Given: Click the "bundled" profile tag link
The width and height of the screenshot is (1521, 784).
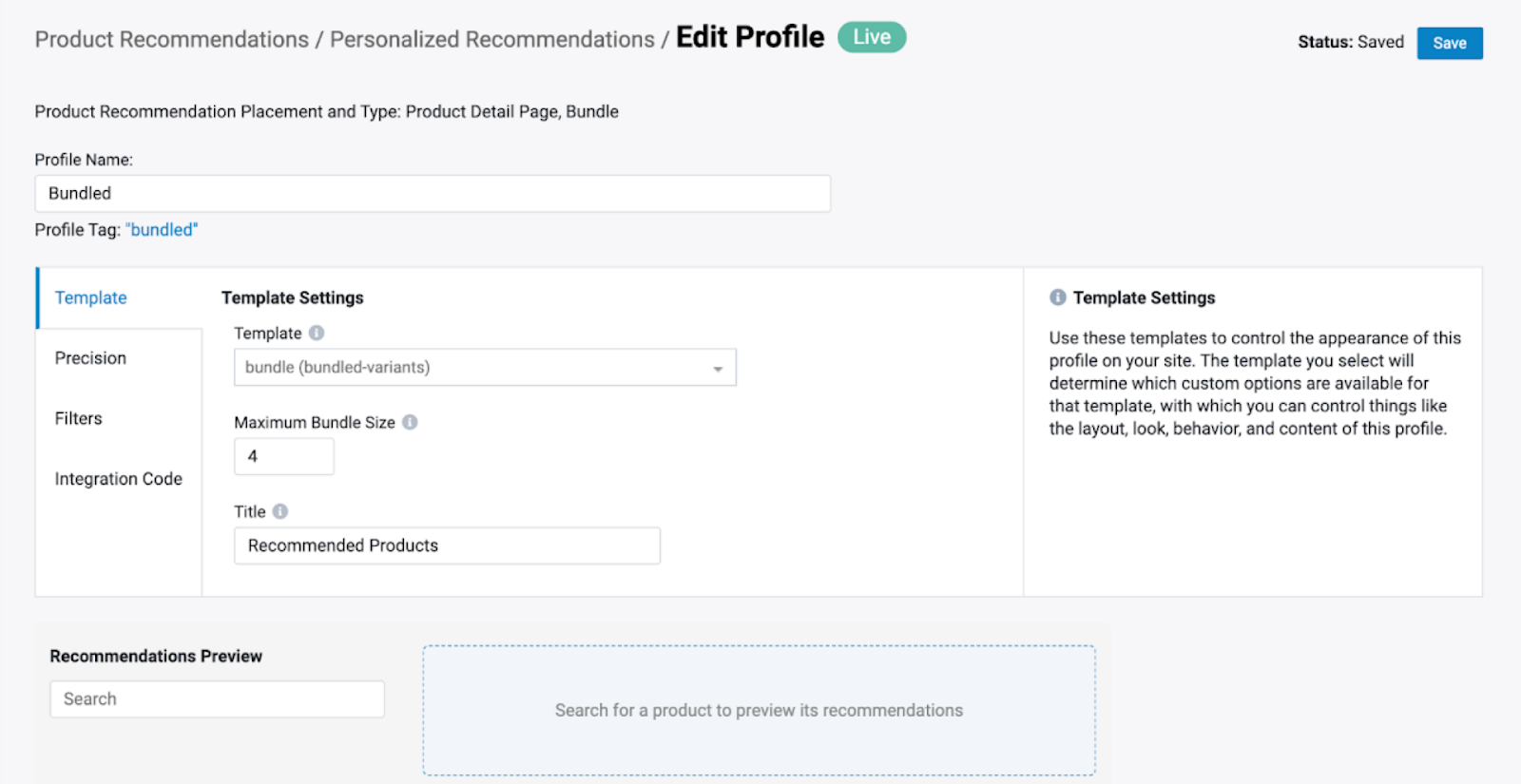Looking at the screenshot, I should 162,230.
